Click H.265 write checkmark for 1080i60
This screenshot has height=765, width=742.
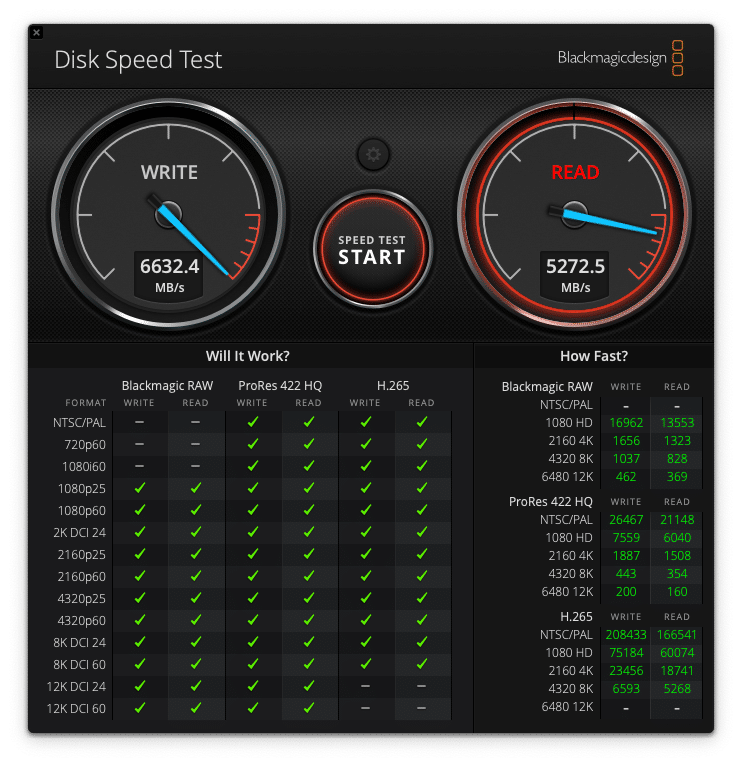coord(366,466)
